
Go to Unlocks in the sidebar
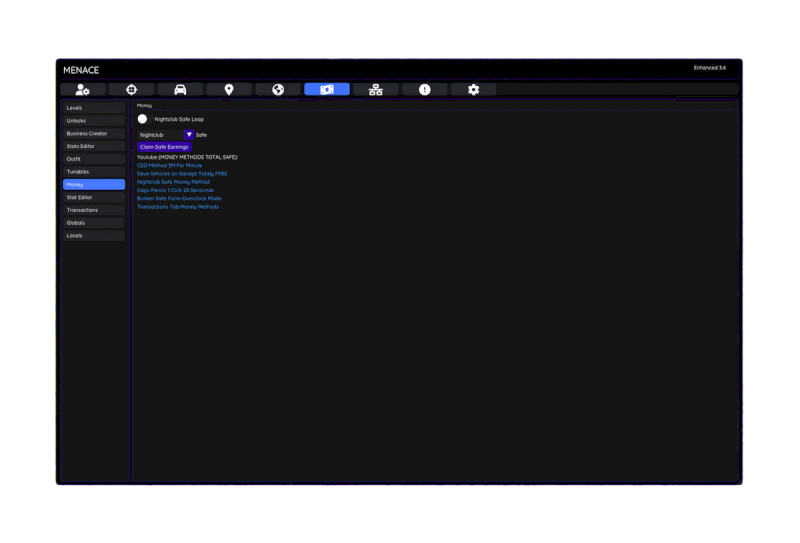(x=94, y=120)
